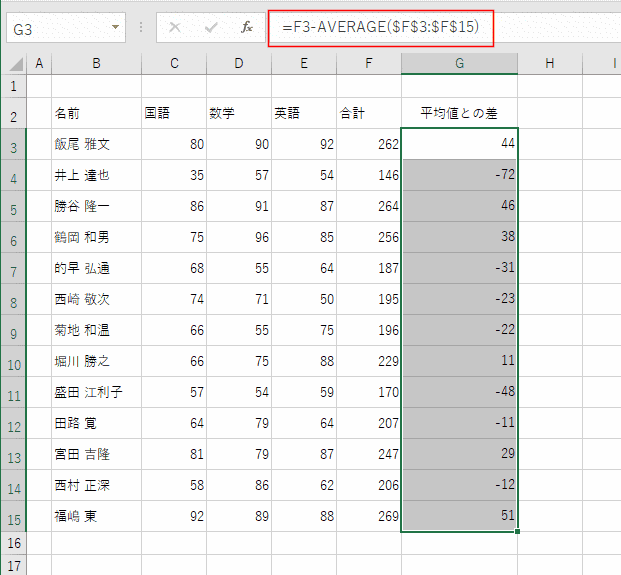Click the fill handle at bottom of G15

(517, 532)
